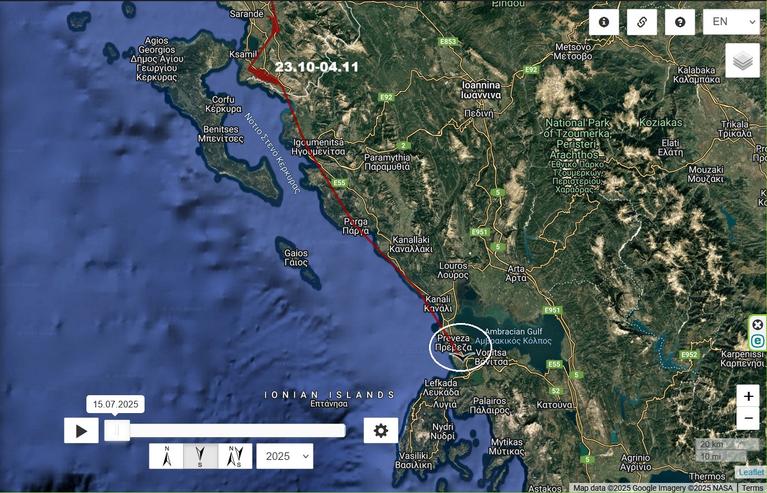Click the Kalabaka map label
Viewport: 767px width, 493px height.
697,74
